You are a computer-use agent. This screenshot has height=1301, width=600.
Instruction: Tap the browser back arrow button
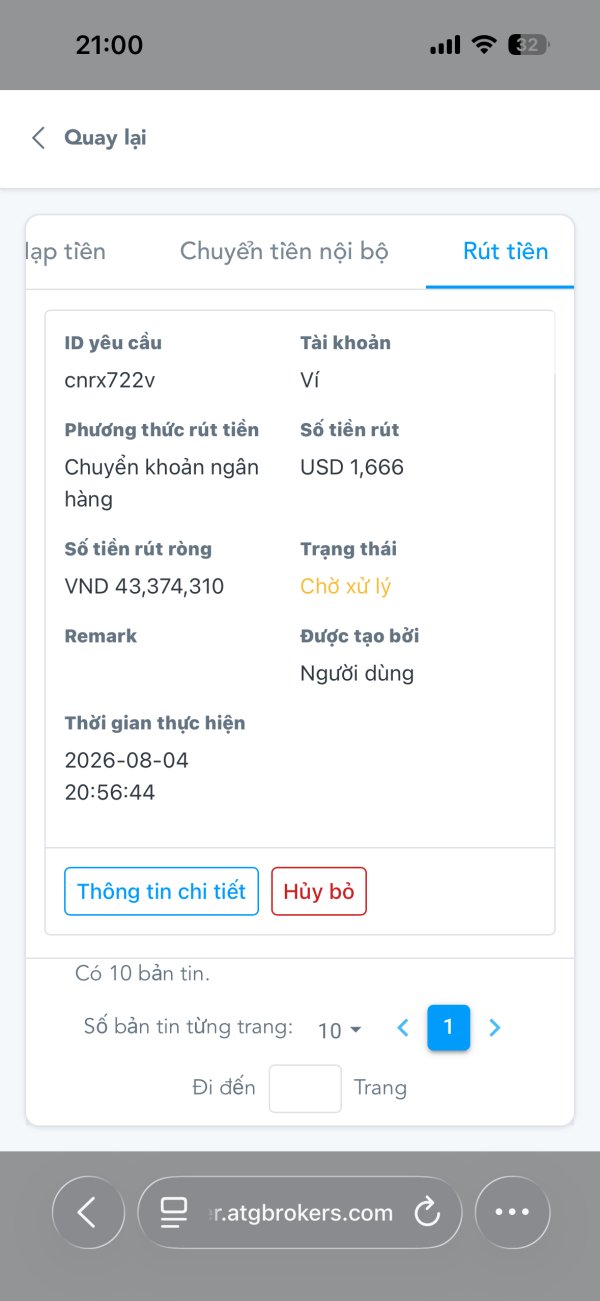click(88, 1213)
